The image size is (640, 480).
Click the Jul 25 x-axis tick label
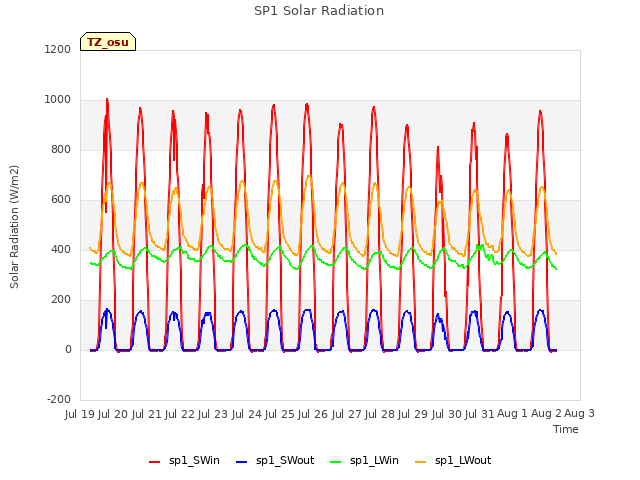[280, 414]
